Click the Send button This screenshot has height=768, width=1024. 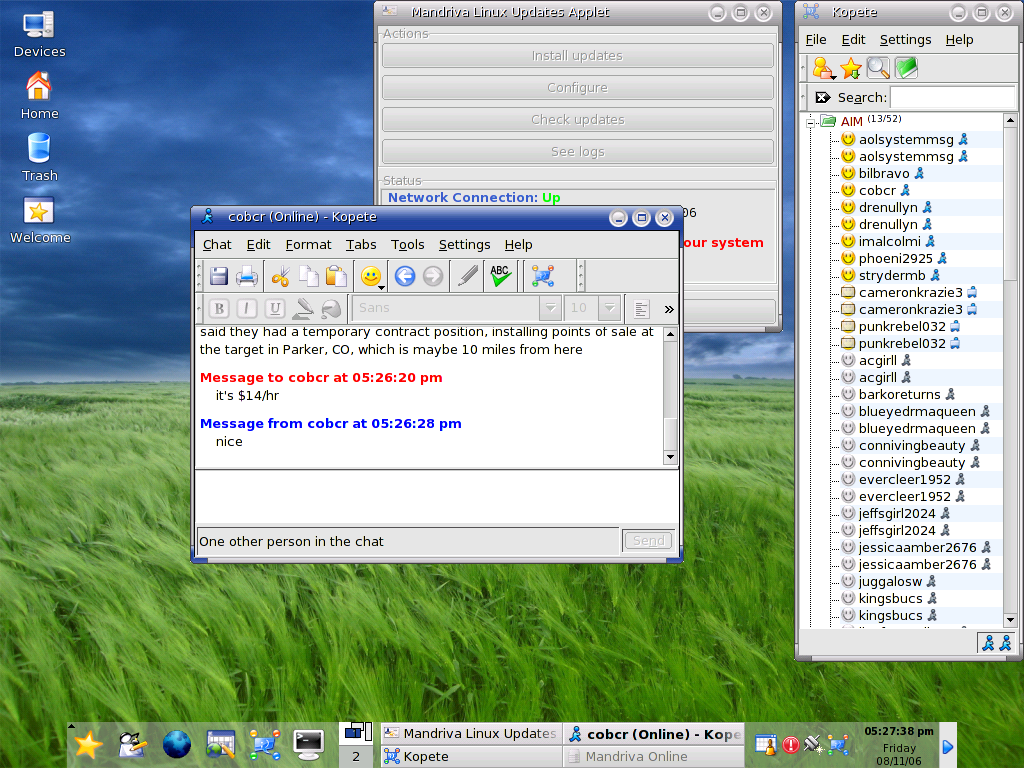[648, 541]
